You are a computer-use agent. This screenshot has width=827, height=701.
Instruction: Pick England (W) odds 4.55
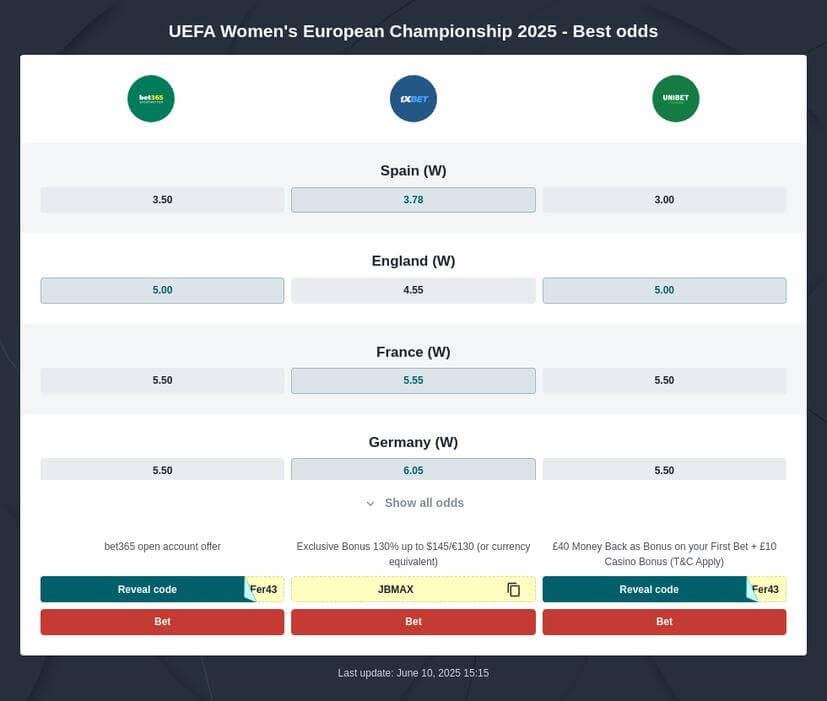pyautogui.click(x=413, y=290)
